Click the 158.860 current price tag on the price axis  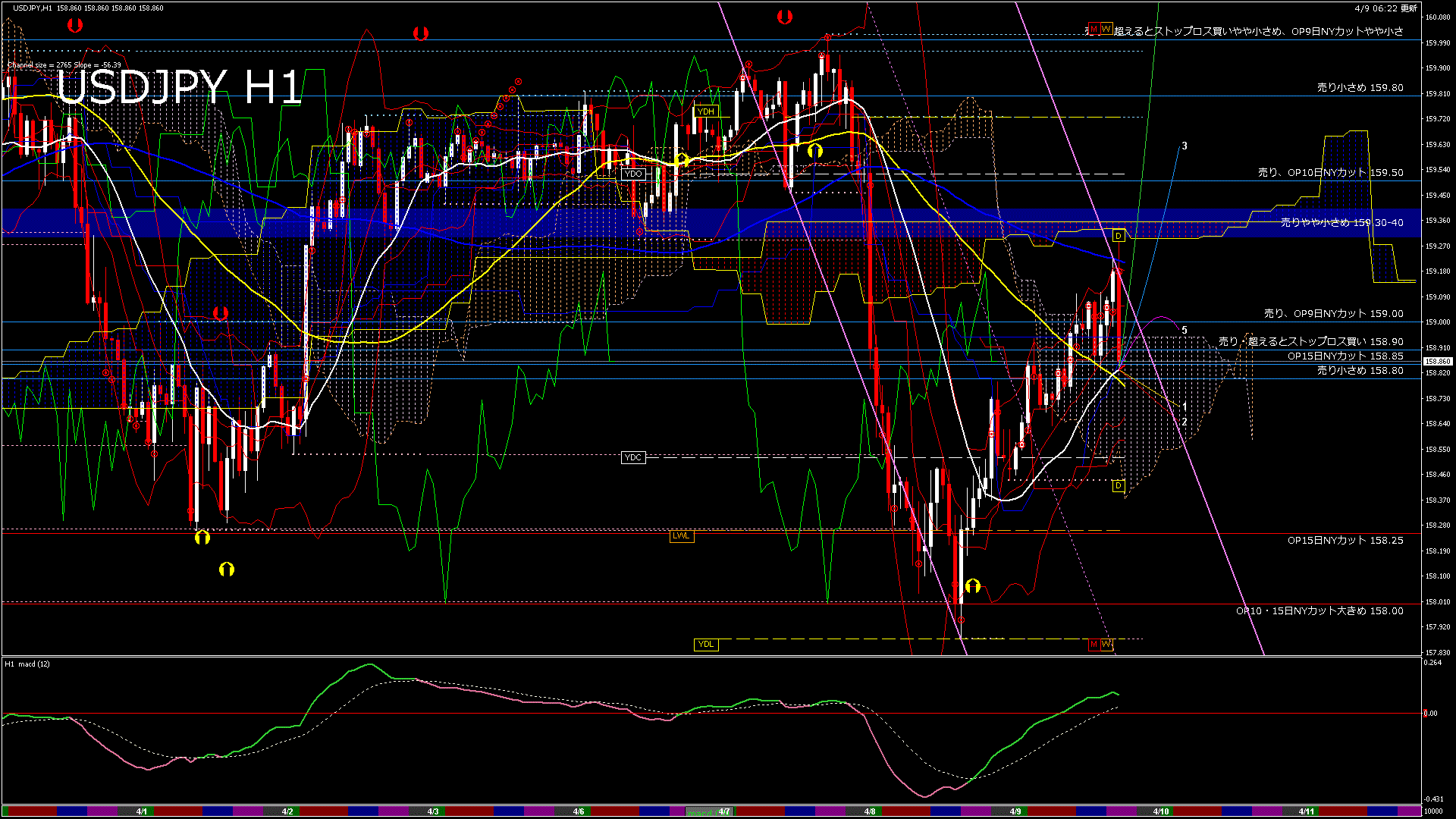click(x=1439, y=362)
